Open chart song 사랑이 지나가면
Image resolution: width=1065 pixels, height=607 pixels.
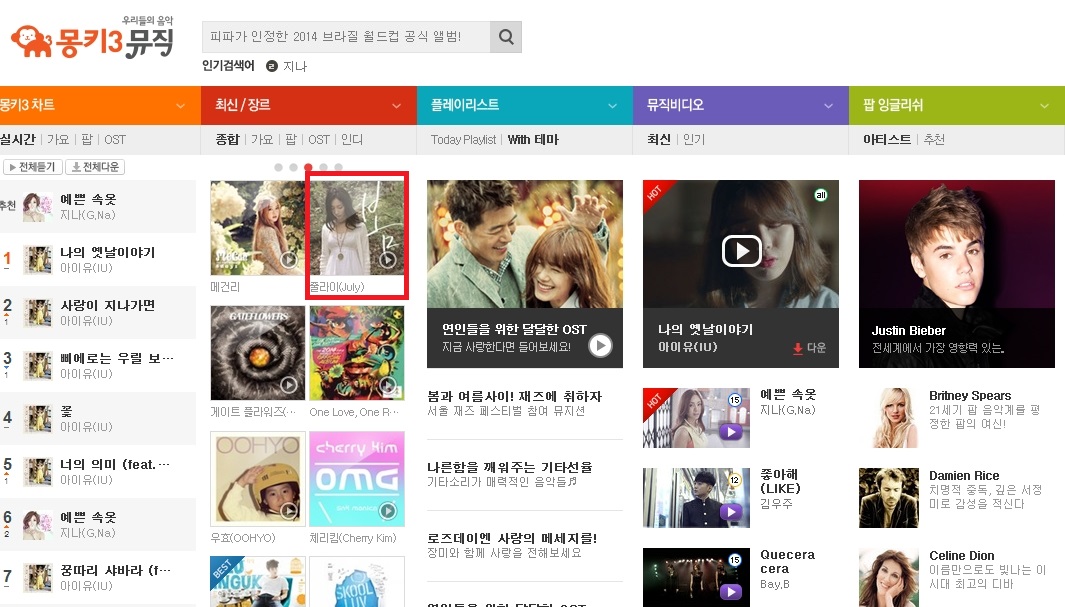click(x=107, y=306)
